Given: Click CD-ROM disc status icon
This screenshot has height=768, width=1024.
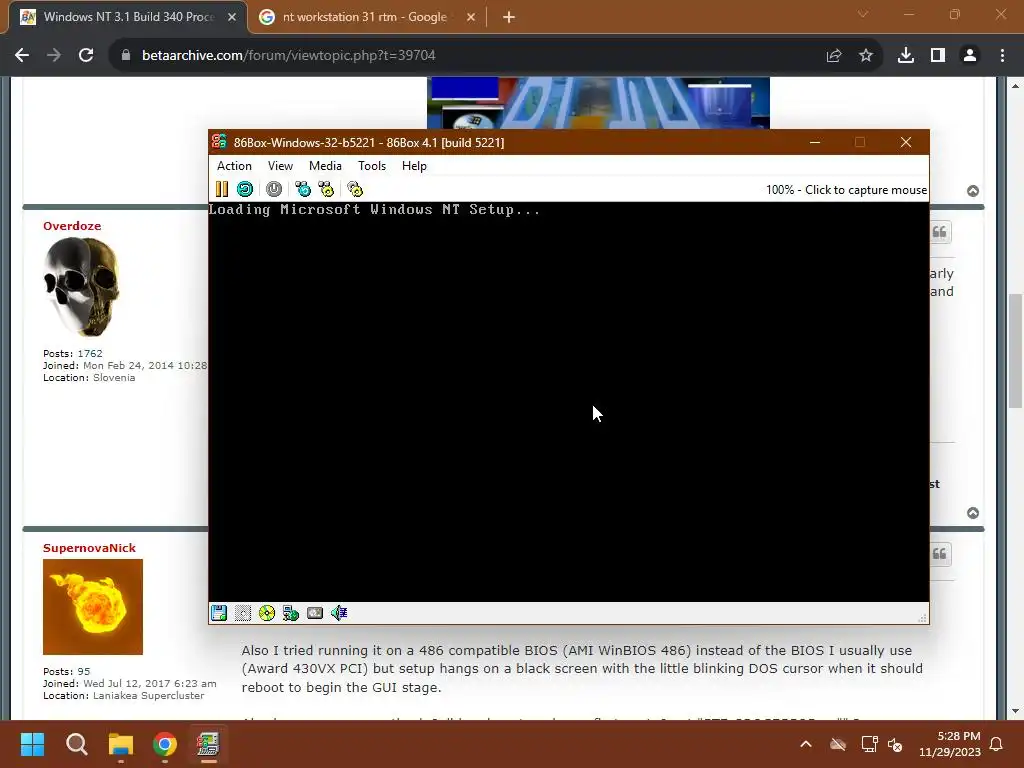Looking at the screenshot, I should click(266, 613).
